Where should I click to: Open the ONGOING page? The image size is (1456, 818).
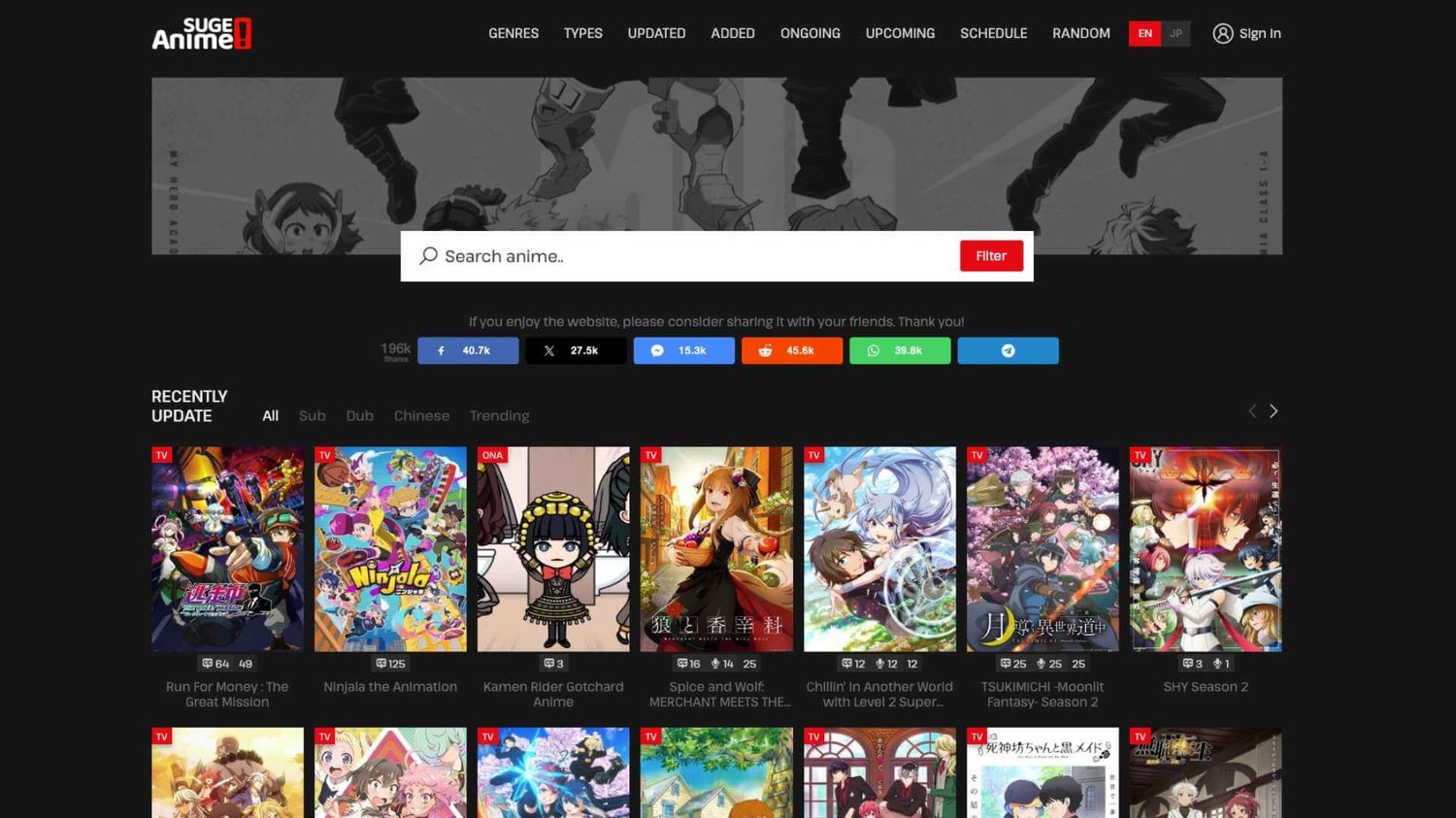(811, 33)
